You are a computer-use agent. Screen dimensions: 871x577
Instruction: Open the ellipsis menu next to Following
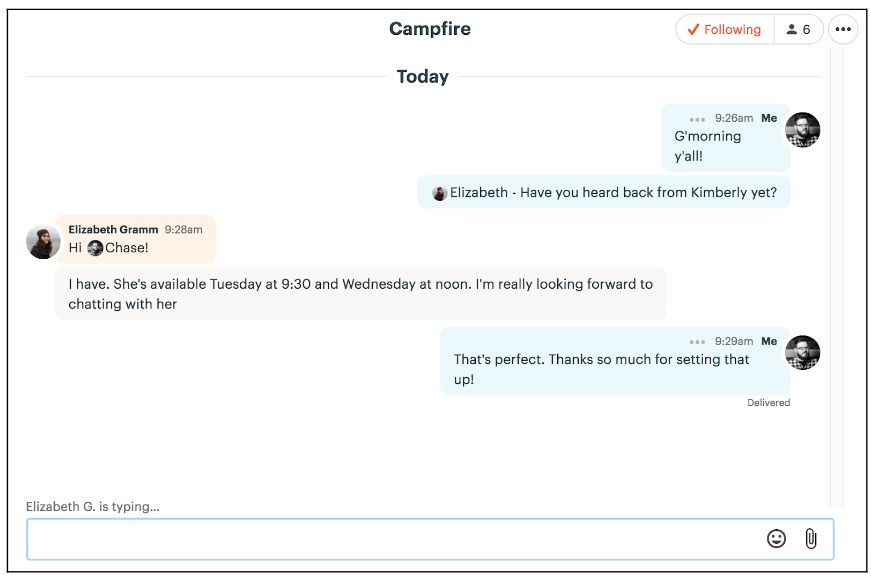843,29
